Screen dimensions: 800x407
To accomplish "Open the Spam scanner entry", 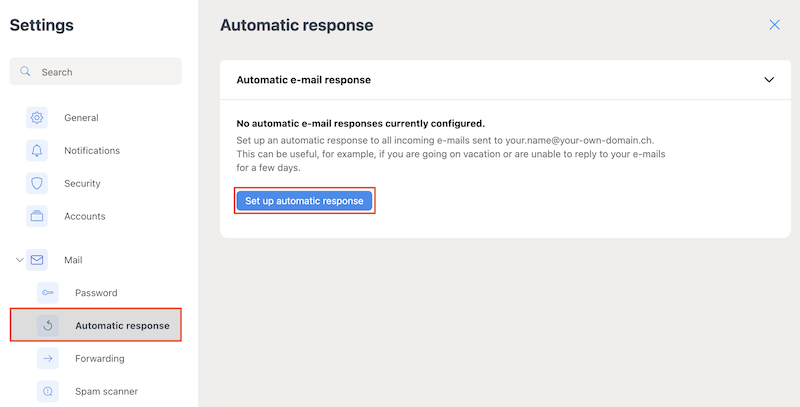I will [106, 391].
